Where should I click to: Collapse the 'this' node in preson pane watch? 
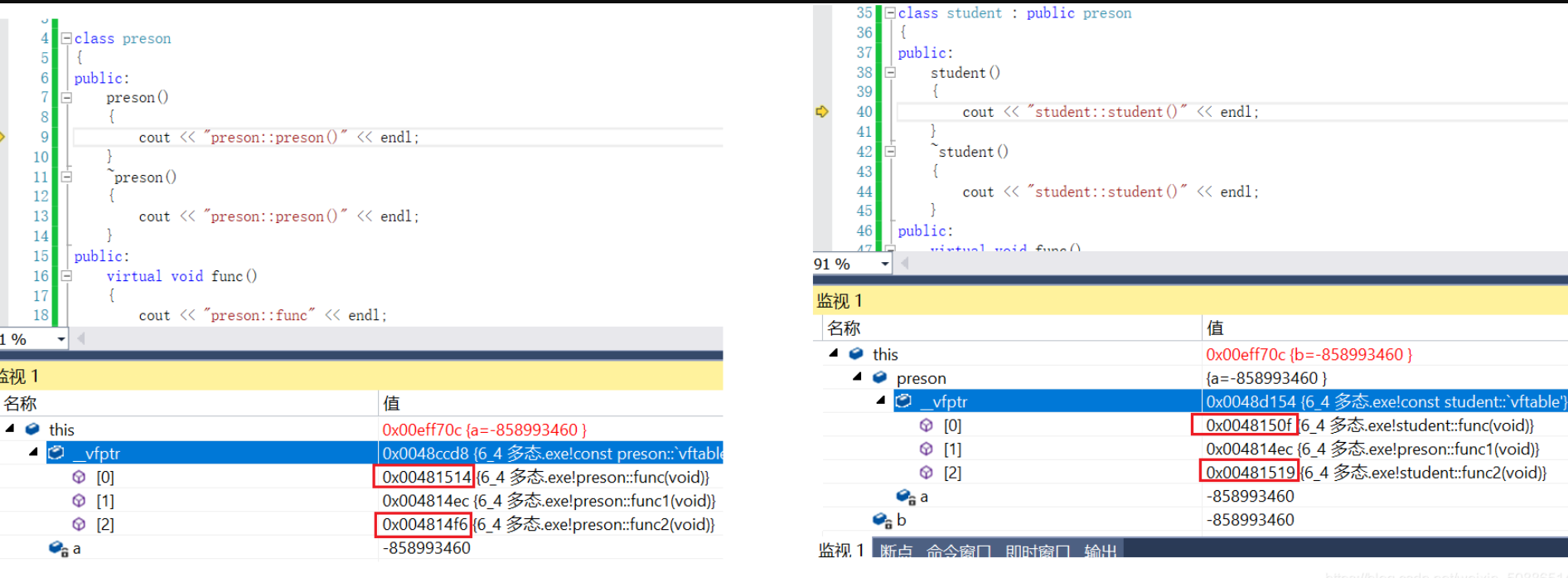[x=10, y=429]
